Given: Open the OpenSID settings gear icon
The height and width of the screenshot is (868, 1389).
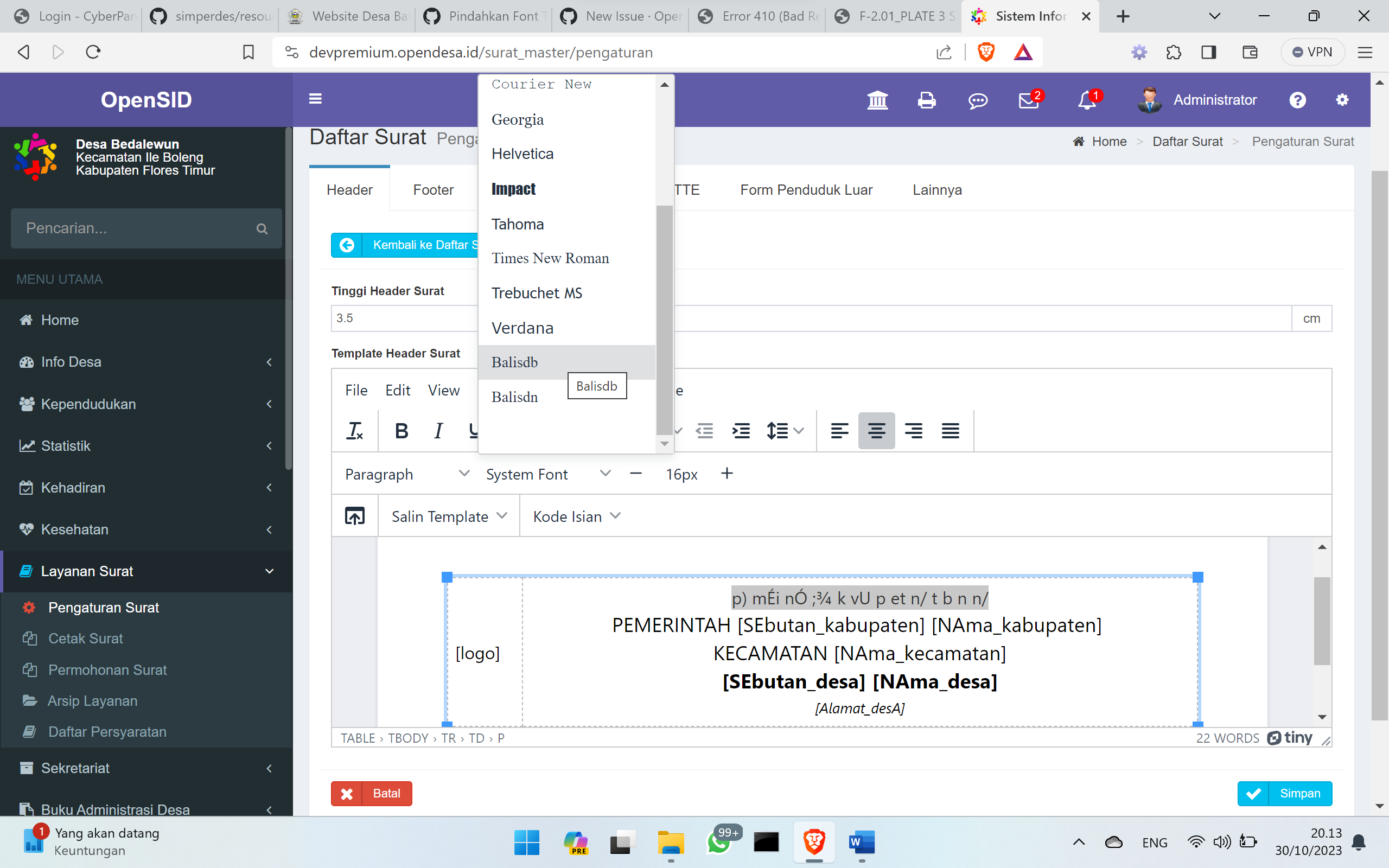Looking at the screenshot, I should click(x=1342, y=100).
